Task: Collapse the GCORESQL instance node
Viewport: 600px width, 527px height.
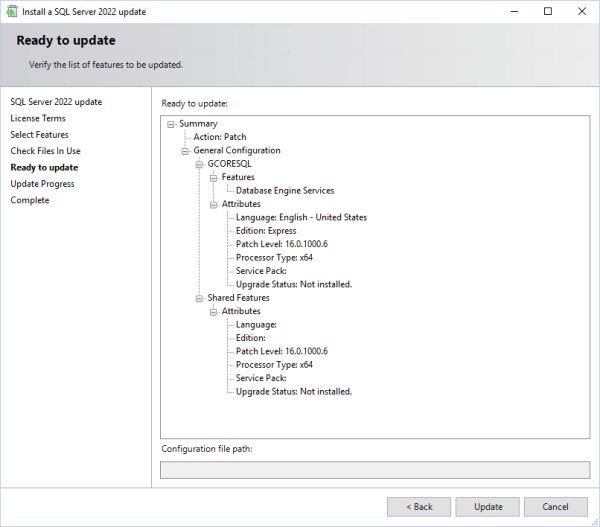Action: (200, 164)
